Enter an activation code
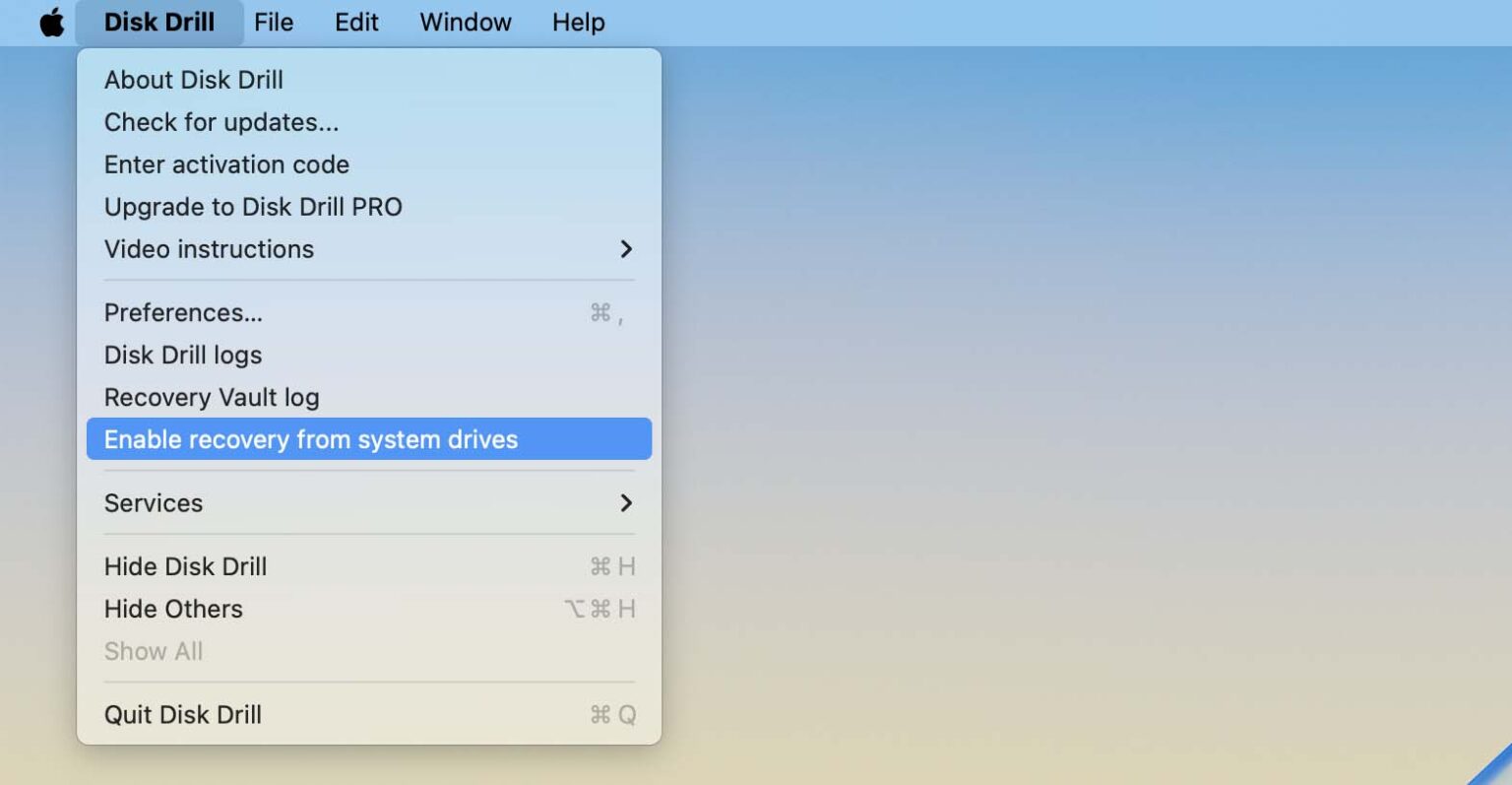The width and height of the screenshot is (1512, 785). click(x=227, y=164)
